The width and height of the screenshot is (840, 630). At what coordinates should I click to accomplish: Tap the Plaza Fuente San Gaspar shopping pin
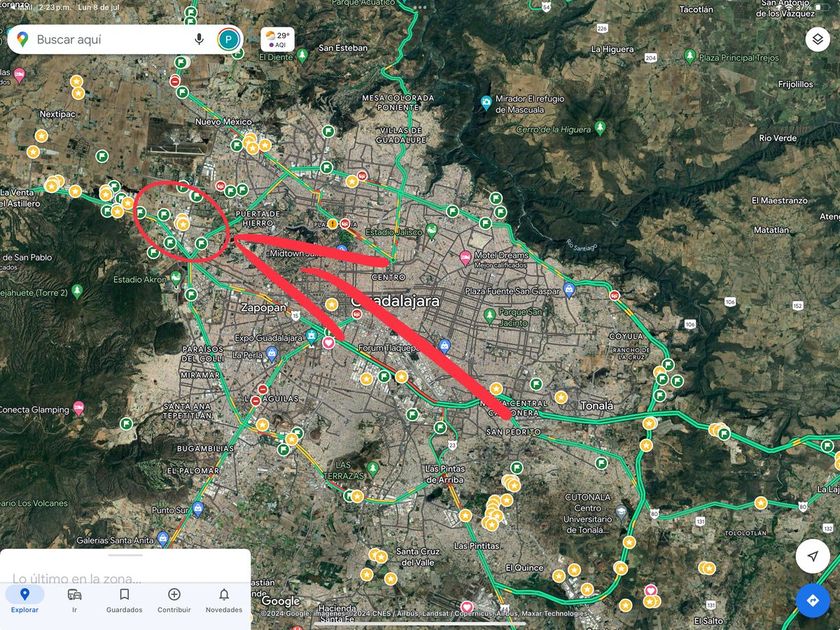tap(569, 290)
